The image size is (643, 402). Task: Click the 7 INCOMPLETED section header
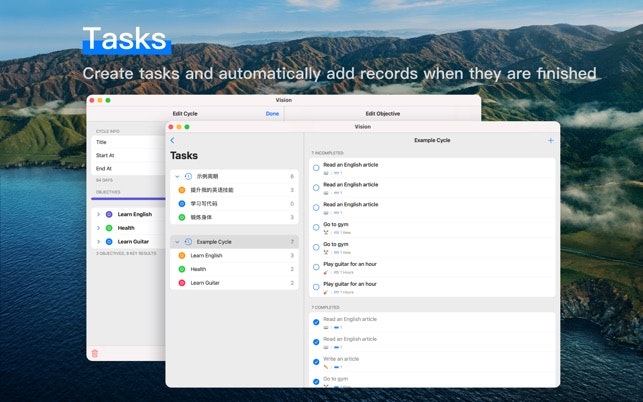tap(328, 153)
